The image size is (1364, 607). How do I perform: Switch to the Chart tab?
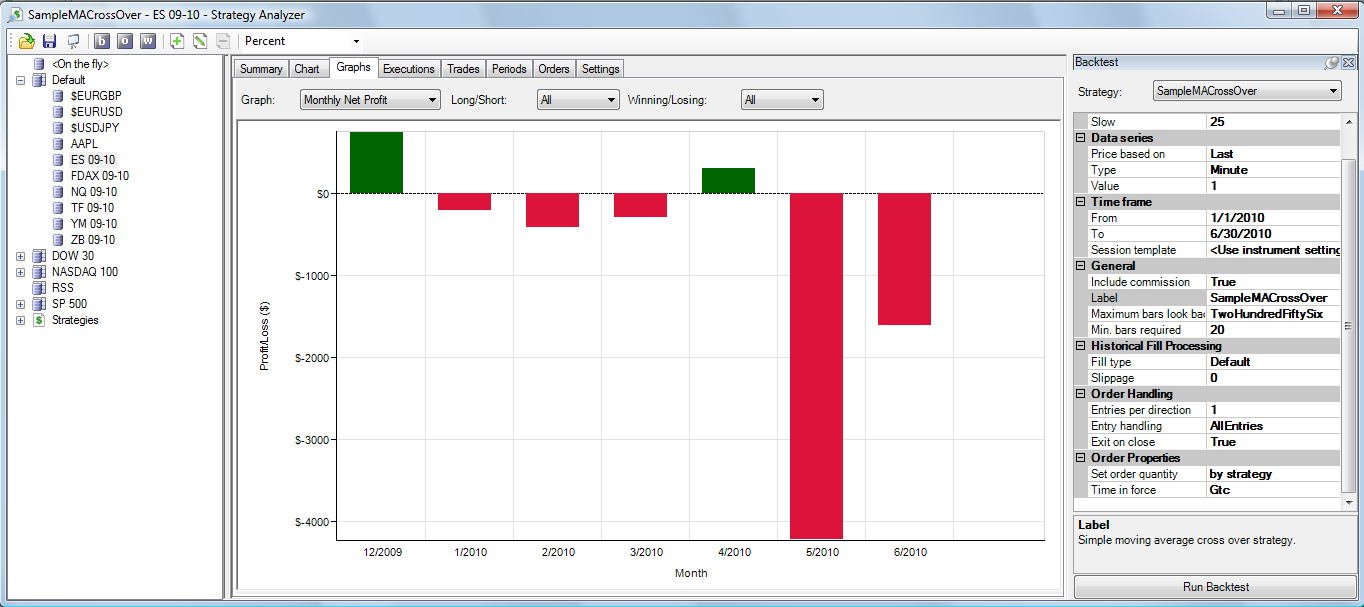coord(307,69)
